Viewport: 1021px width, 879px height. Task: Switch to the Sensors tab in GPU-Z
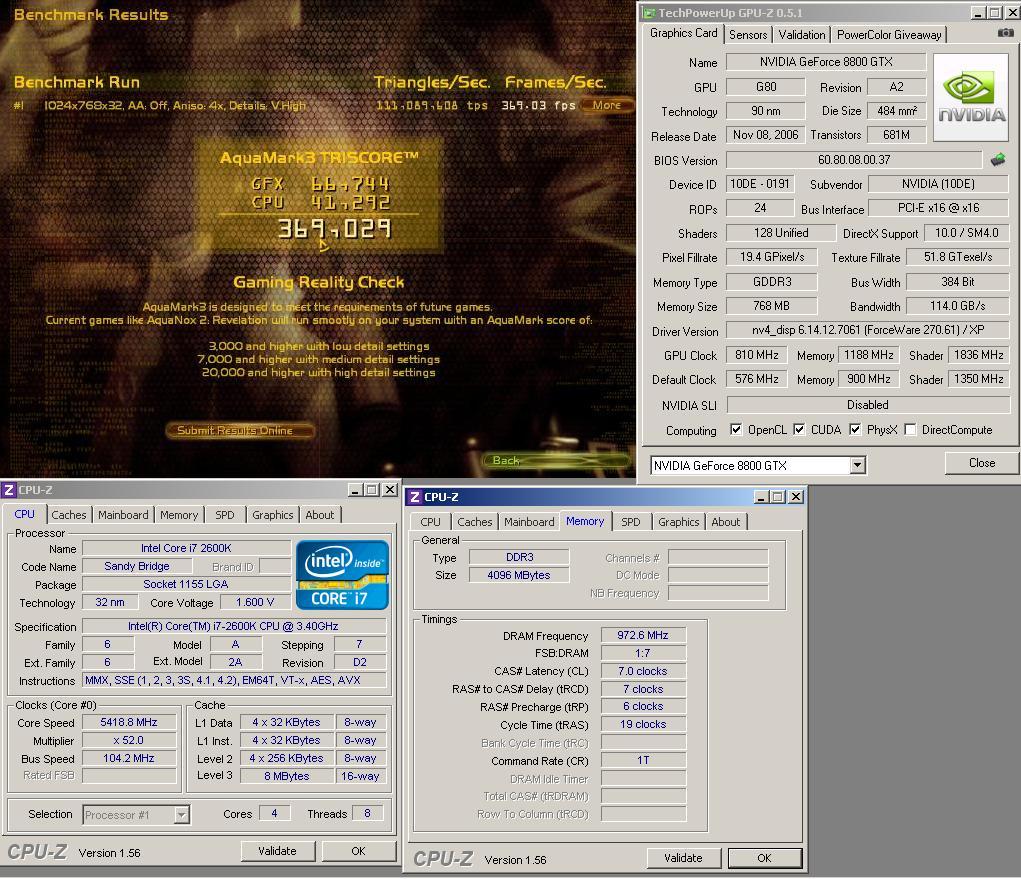[x=748, y=35]
